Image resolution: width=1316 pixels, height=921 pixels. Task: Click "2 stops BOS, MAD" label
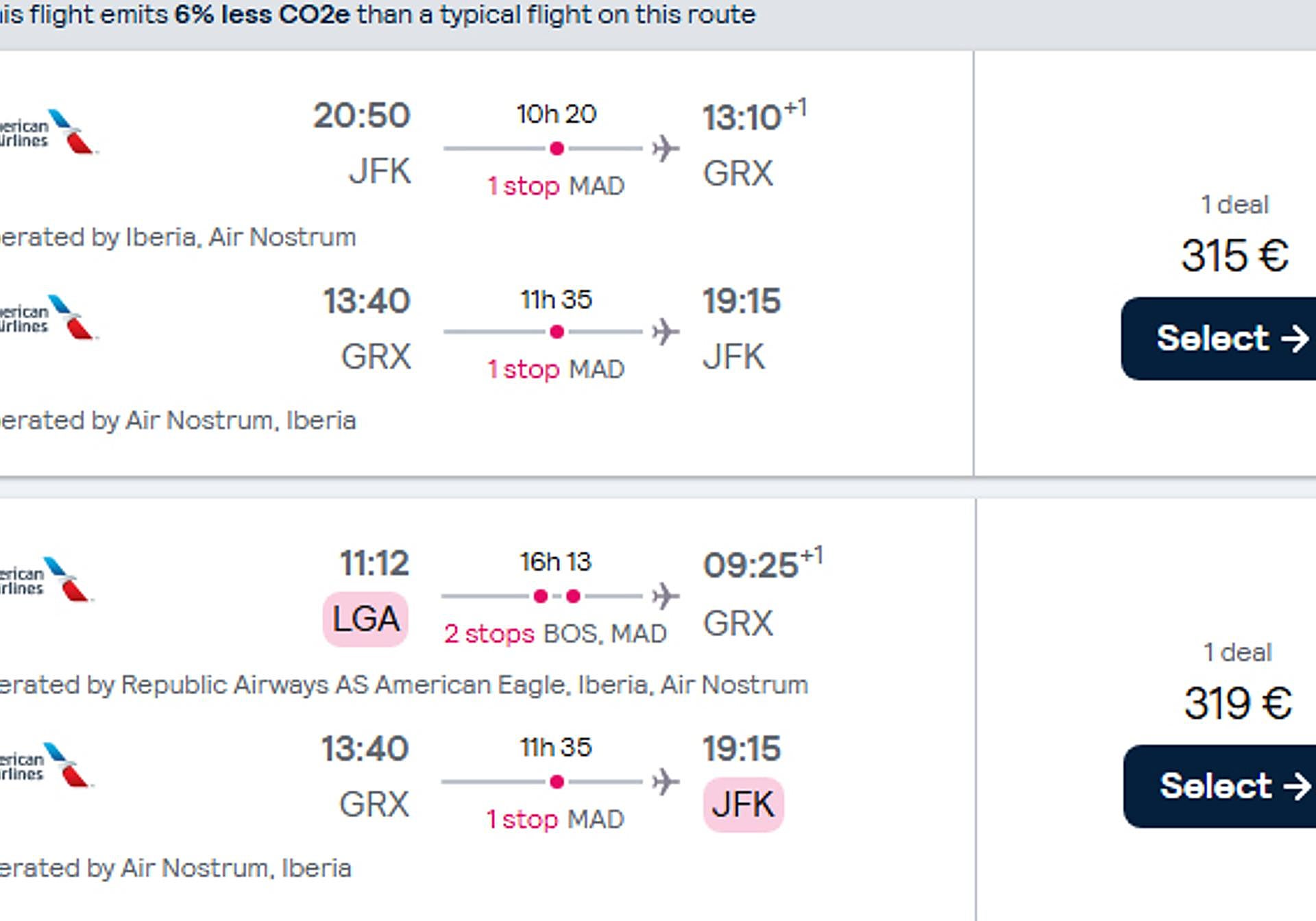[555, 634]
